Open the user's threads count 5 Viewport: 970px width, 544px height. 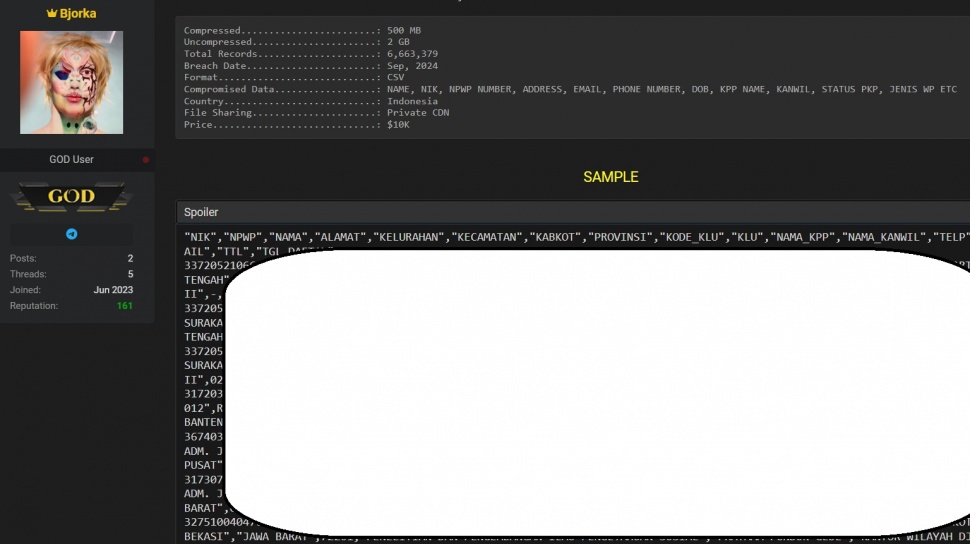click(130, 274)
